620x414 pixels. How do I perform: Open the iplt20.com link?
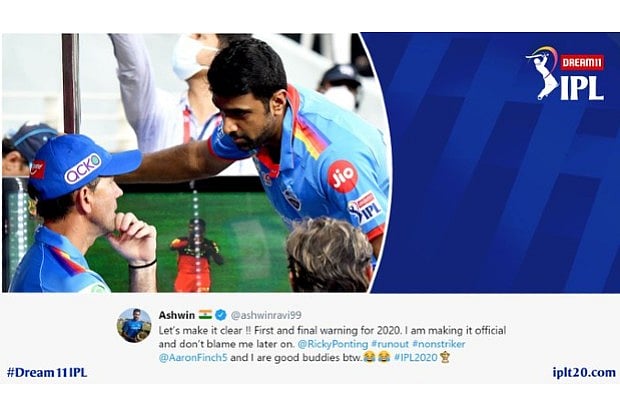click(584, 372)
